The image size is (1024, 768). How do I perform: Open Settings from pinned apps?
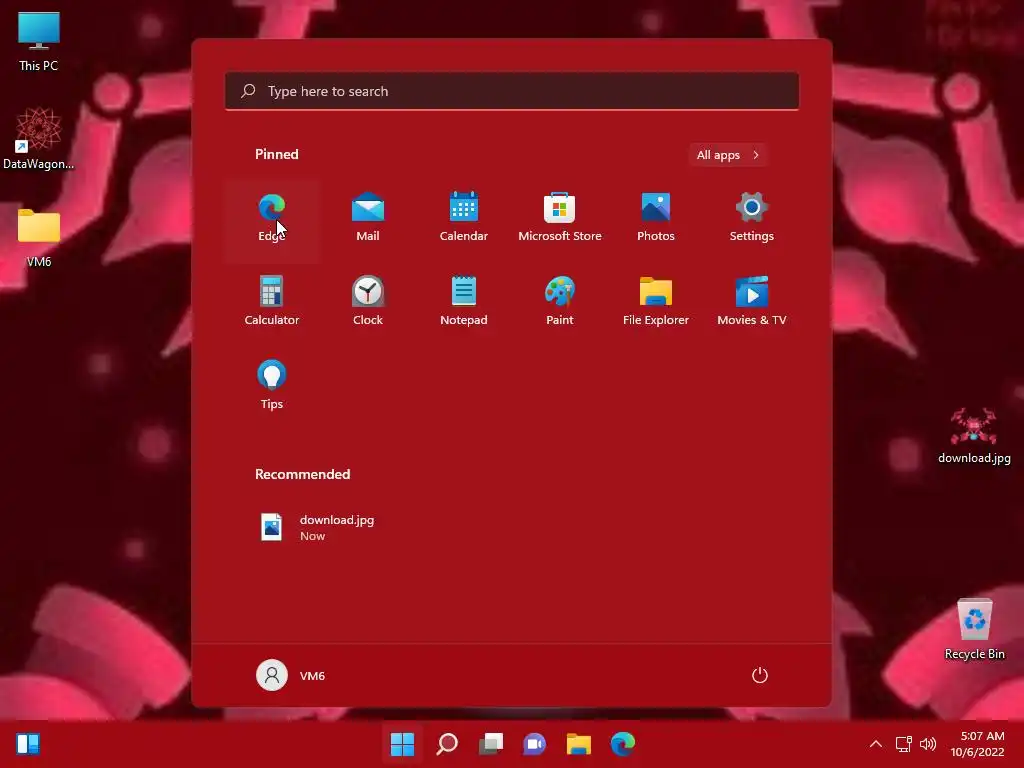click(x=752, y=219)
